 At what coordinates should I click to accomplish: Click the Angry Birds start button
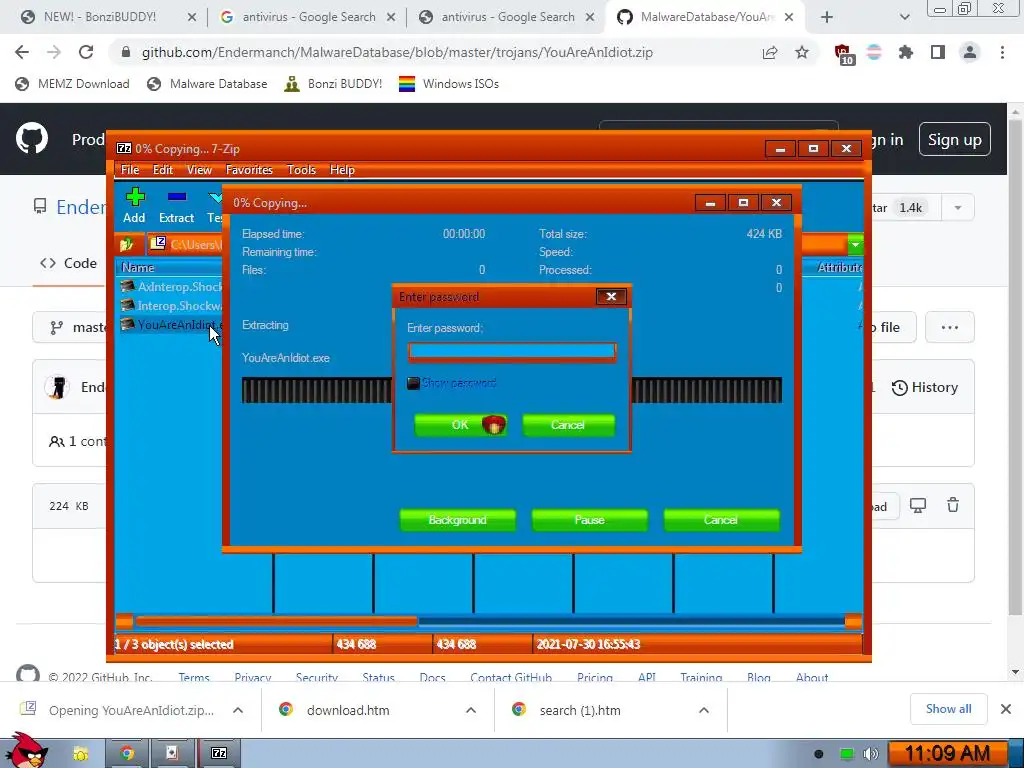(x=26, y=750)
